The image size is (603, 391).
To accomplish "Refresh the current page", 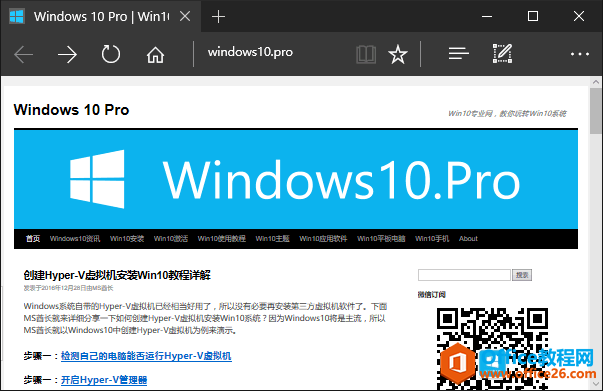I will click(x=111, y=54).
